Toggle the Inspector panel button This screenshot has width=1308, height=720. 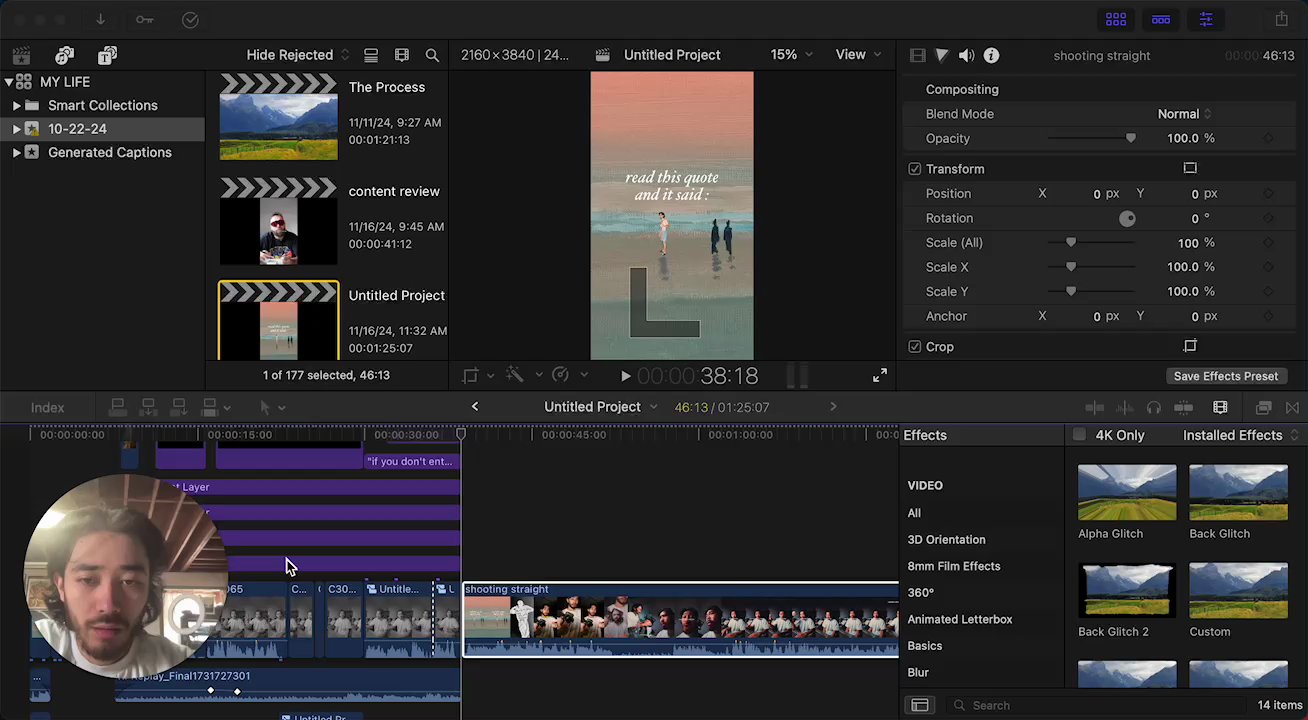[1206, 19]
